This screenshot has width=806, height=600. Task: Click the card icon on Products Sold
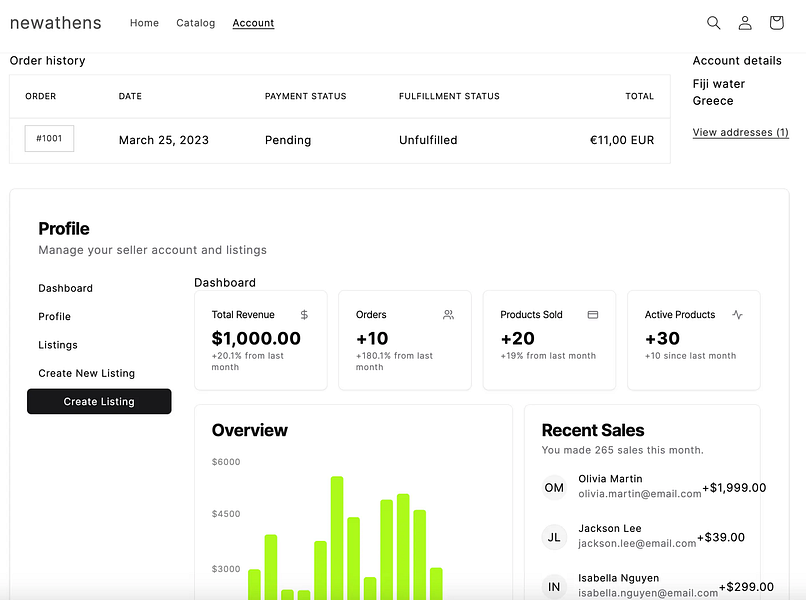[593, 315]
